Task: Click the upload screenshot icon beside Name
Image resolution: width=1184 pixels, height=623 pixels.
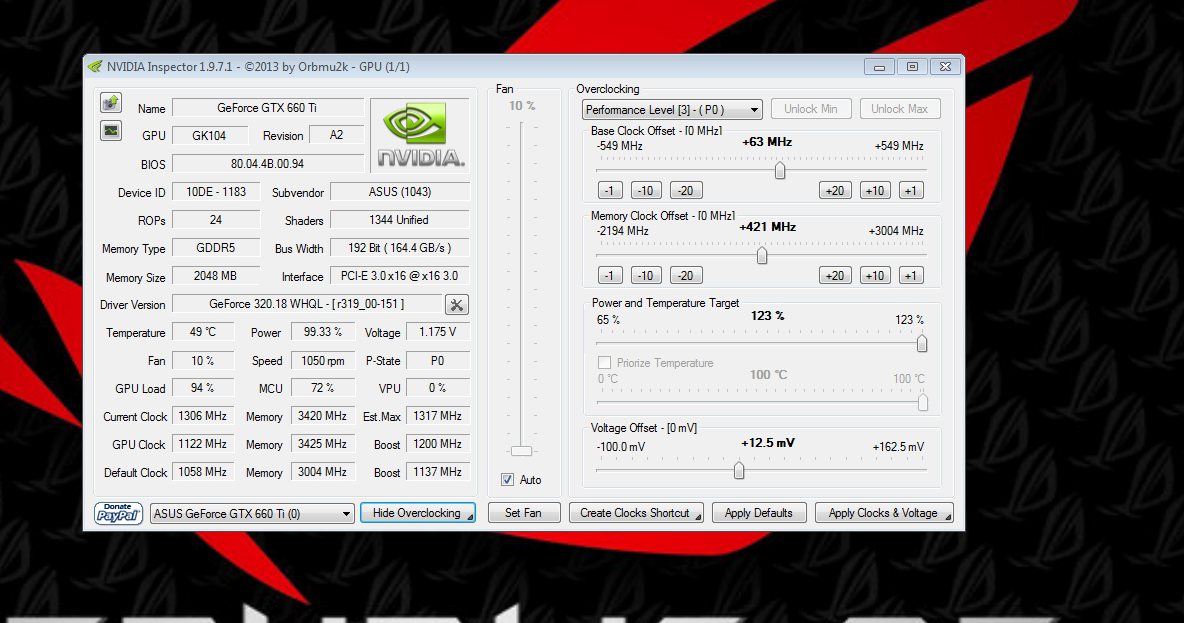Action: [x=111, y=103]
